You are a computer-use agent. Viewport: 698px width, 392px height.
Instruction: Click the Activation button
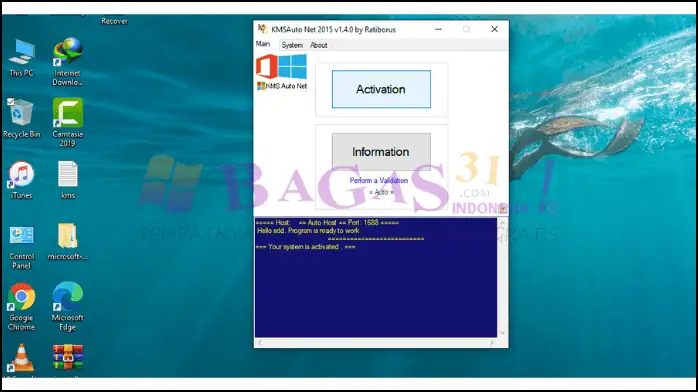pyautogui.click(x=381, y=89)
